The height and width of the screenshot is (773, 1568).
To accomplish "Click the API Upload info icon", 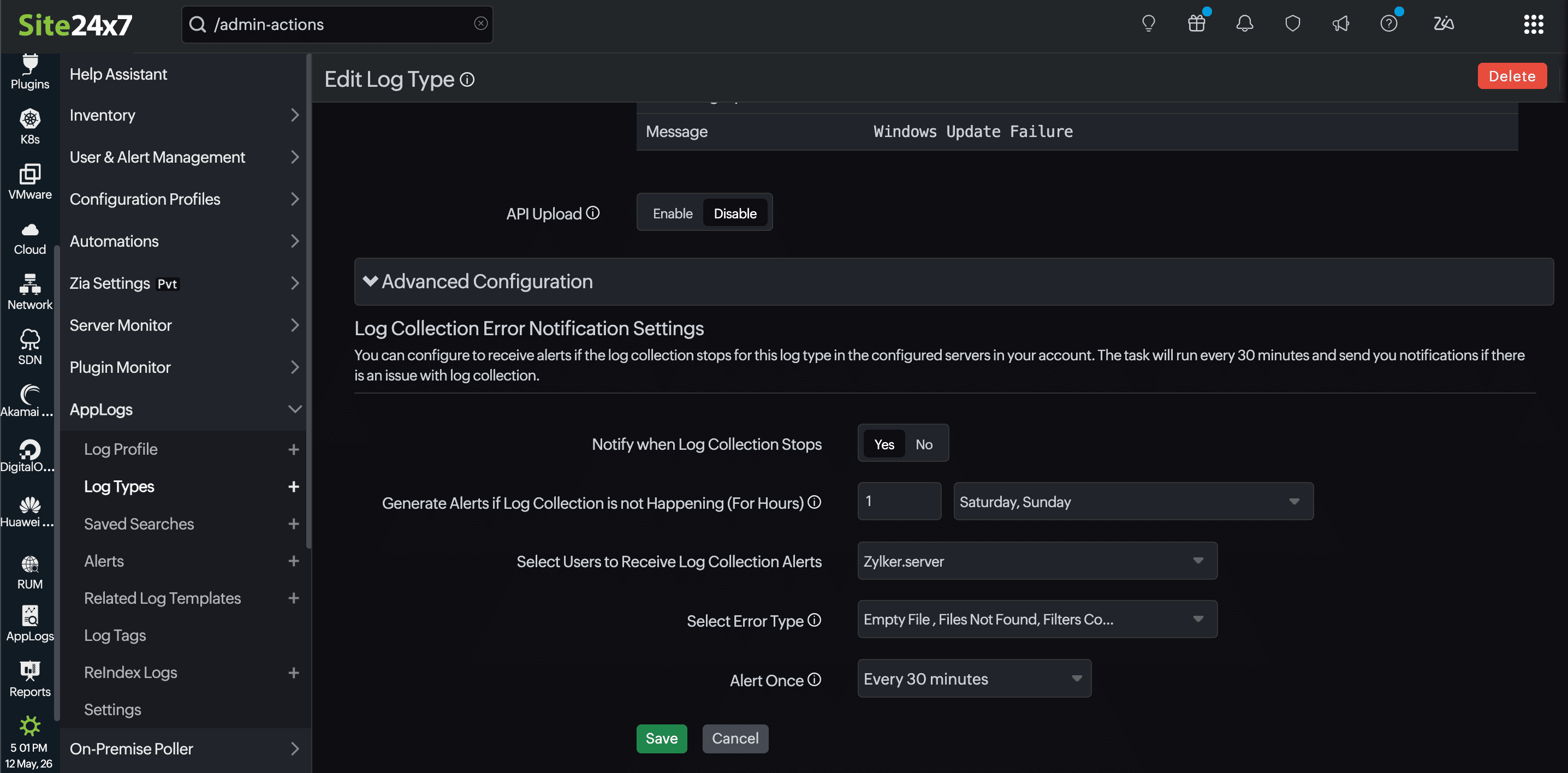I will pos(592,213).
